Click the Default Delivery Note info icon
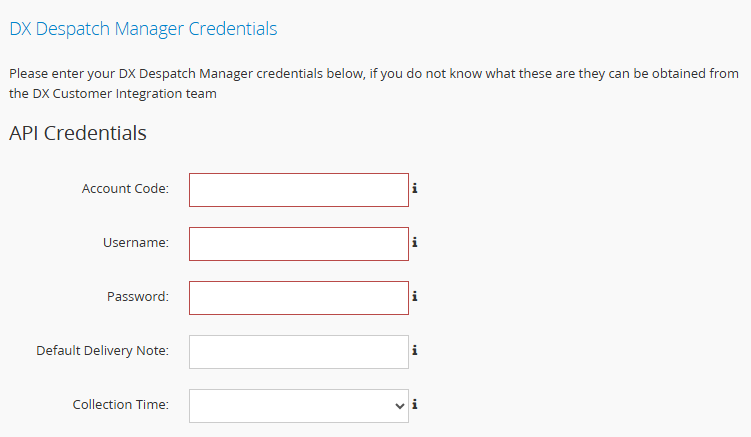The image size is (751, 437). coord(414,350)
